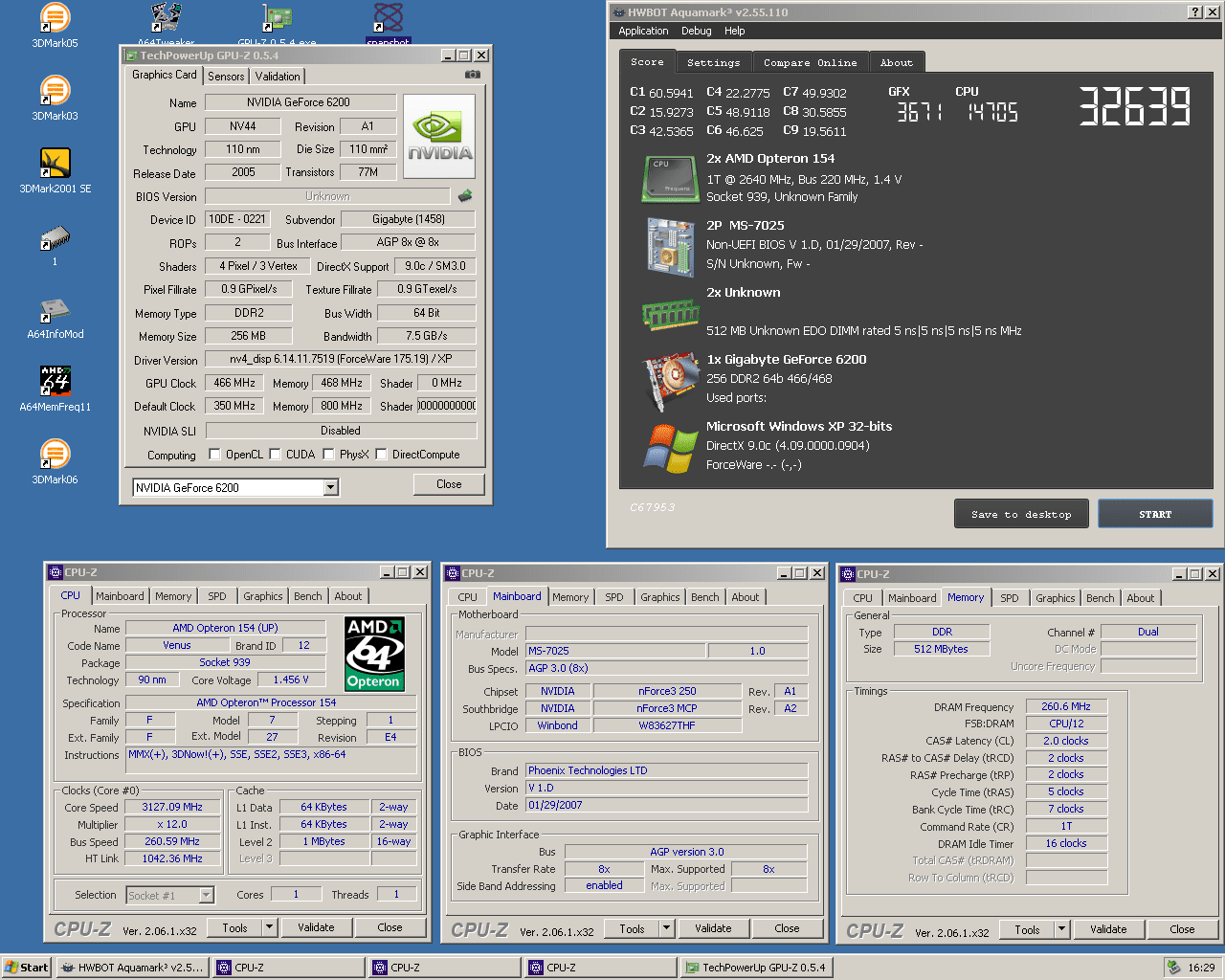Screen dimensions: 1225x980
Task: Expand Tools dropdown arrow in CPU-Z CPU window
Action: (269, 927)
